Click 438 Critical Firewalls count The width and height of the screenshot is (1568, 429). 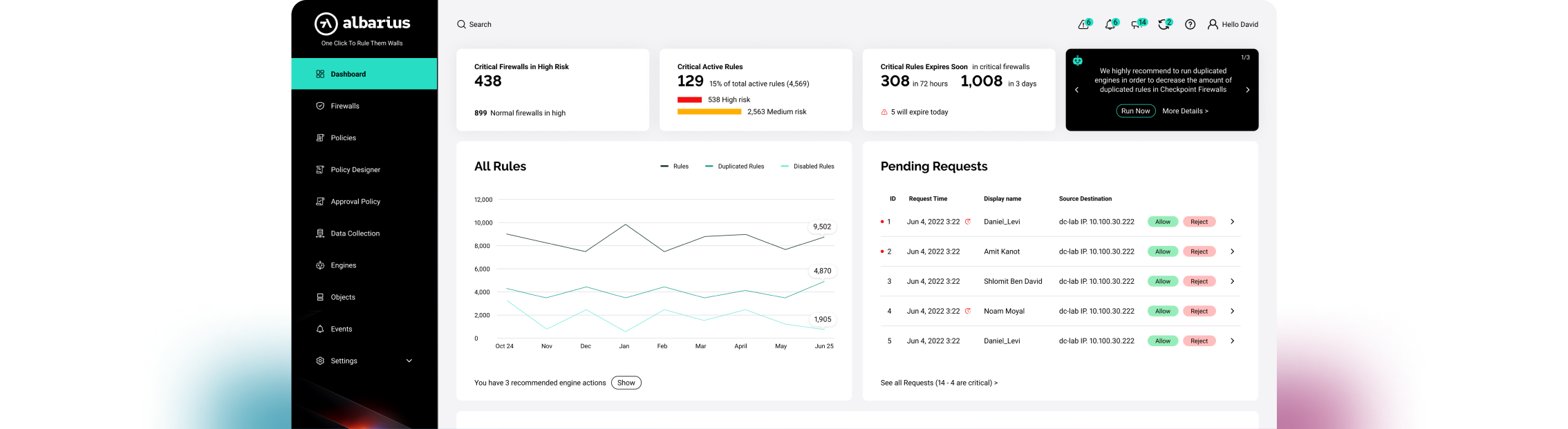tap(488, 81)
